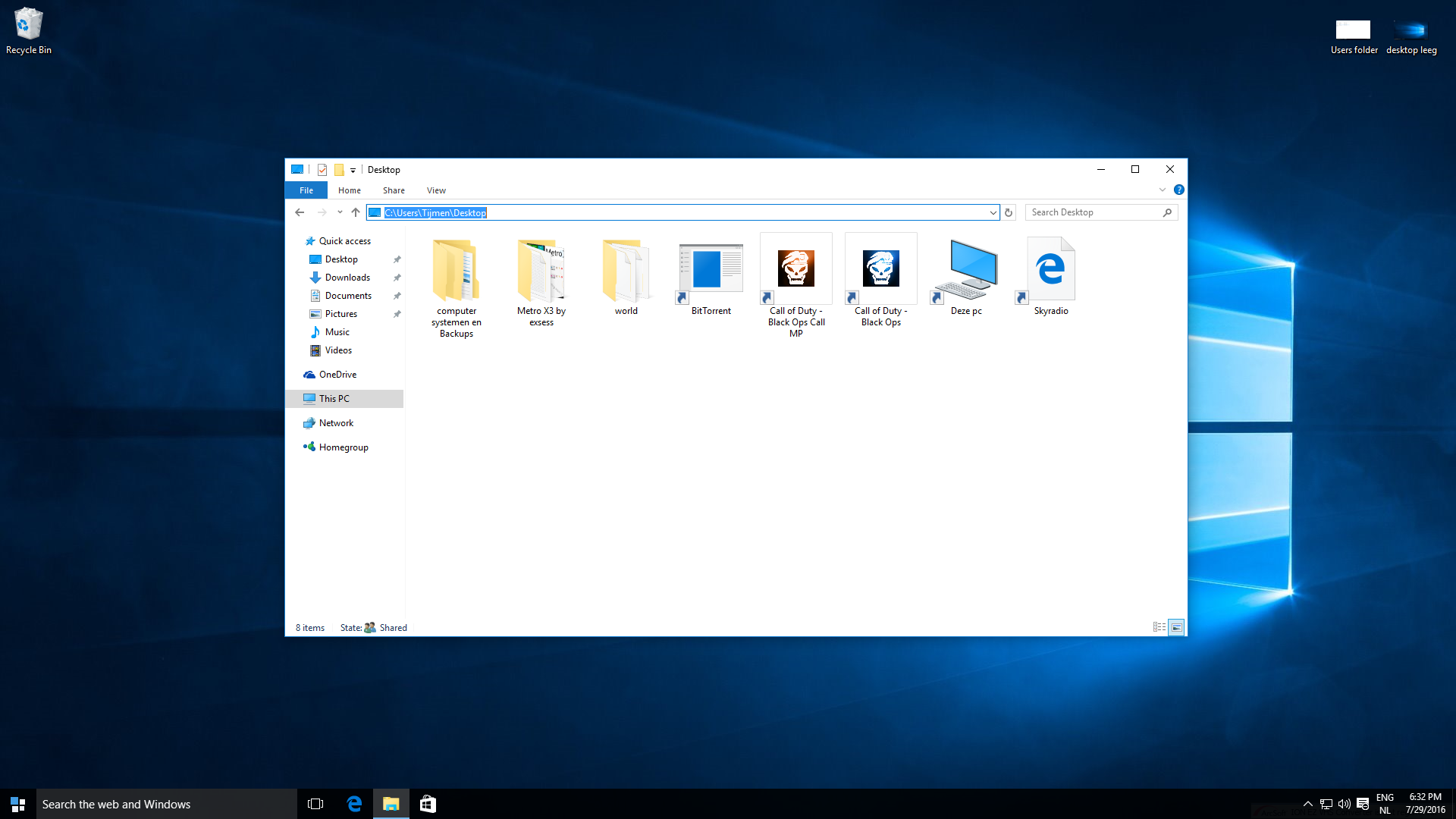Image resolution: width=1456 pixels, height=819 pixels.
Task: Click the New folder quick access toolbar icon
Action: tap(339, 170)
